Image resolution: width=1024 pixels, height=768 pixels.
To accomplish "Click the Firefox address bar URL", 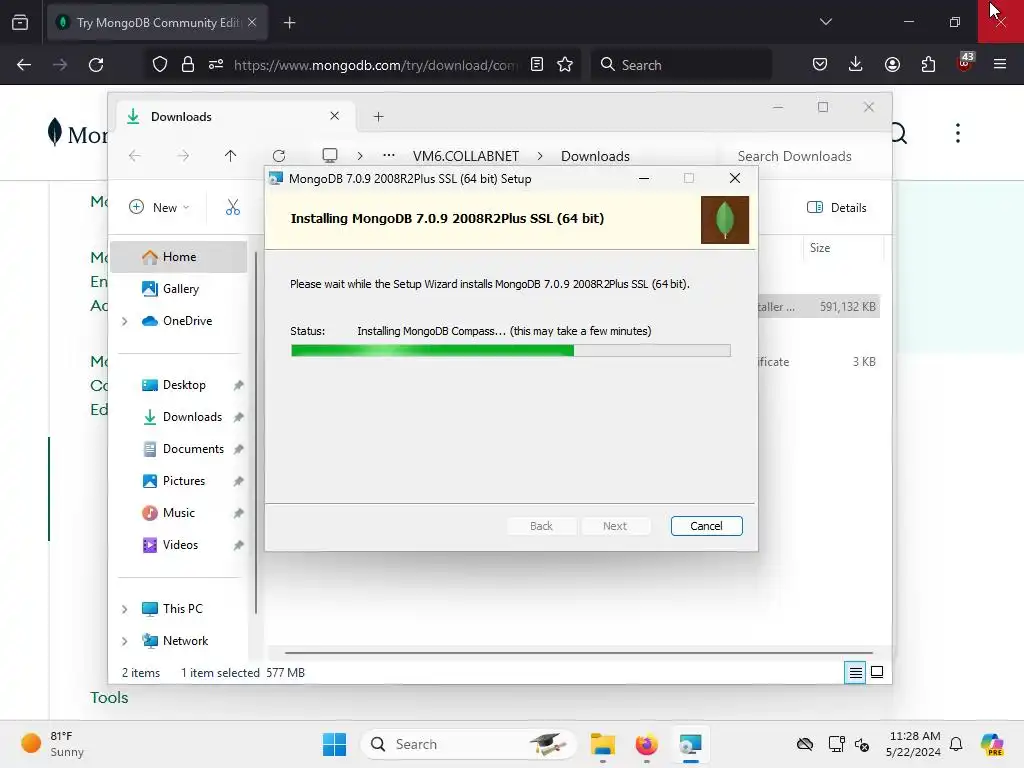I will (x=376, y=65).
